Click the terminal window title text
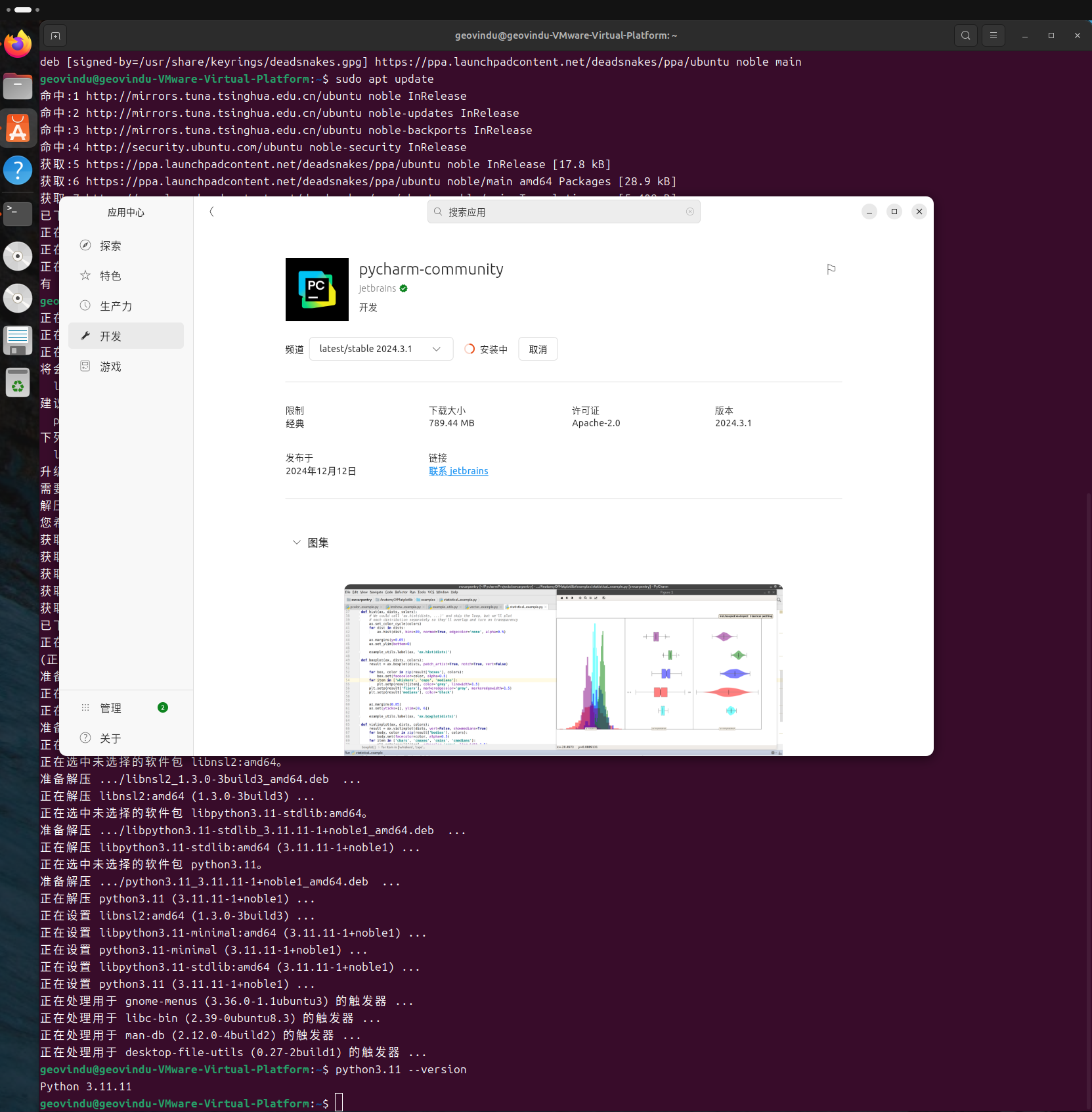The height and width of the screenshot is (1112, 1092). point(566,35)
